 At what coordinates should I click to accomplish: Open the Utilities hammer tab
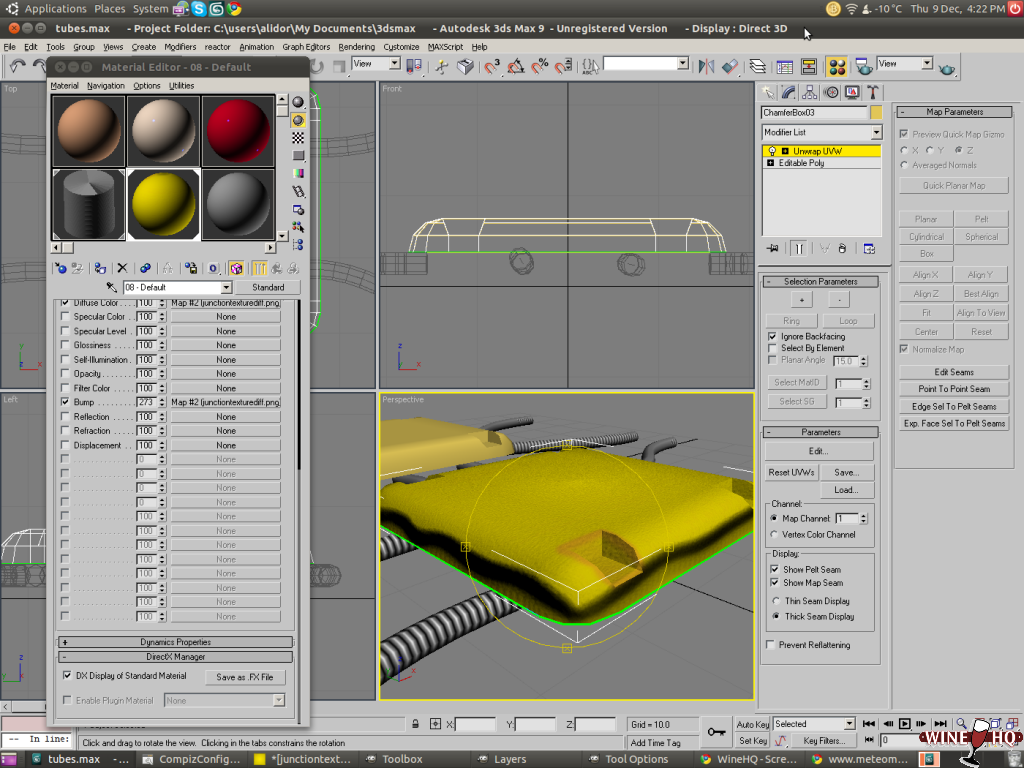[x=872, y=92]
